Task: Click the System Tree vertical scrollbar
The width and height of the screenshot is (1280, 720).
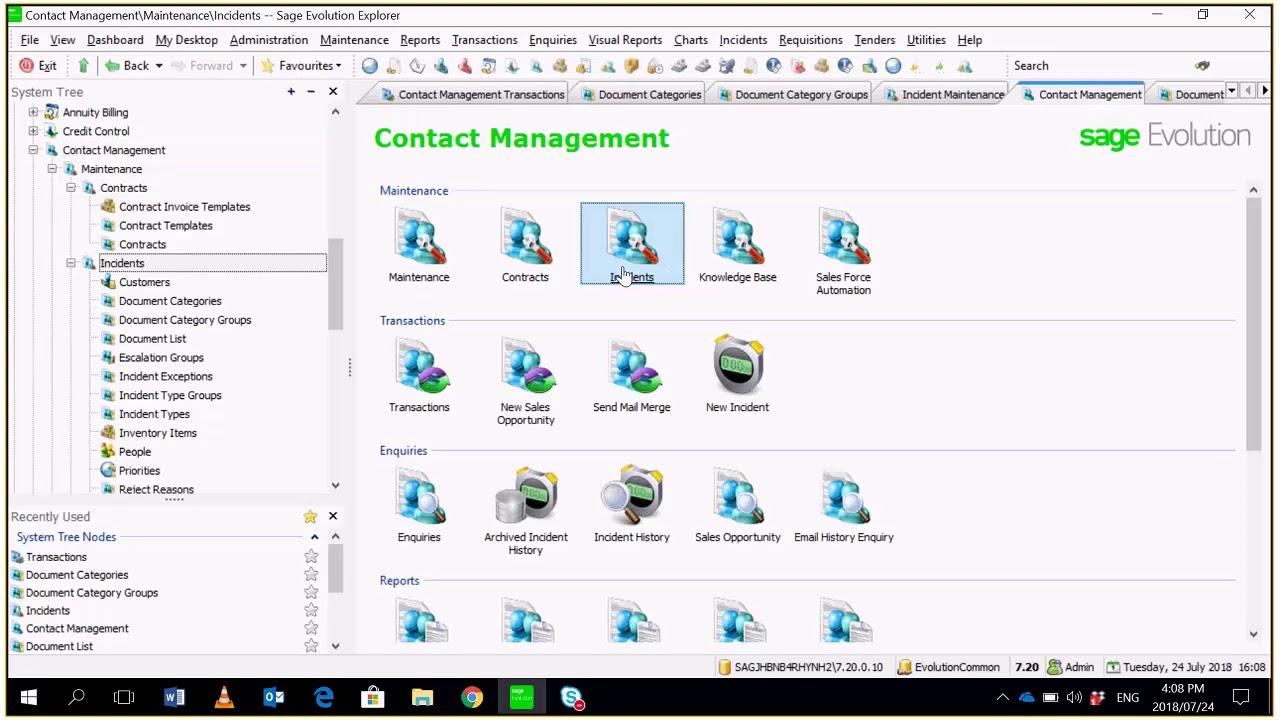Action: tap(336, 285)
